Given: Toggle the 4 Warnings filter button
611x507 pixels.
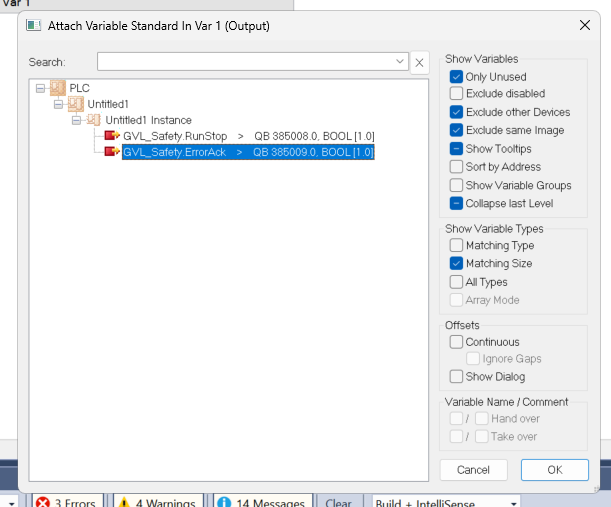Looking at the screenshot, I should [158, 502].
